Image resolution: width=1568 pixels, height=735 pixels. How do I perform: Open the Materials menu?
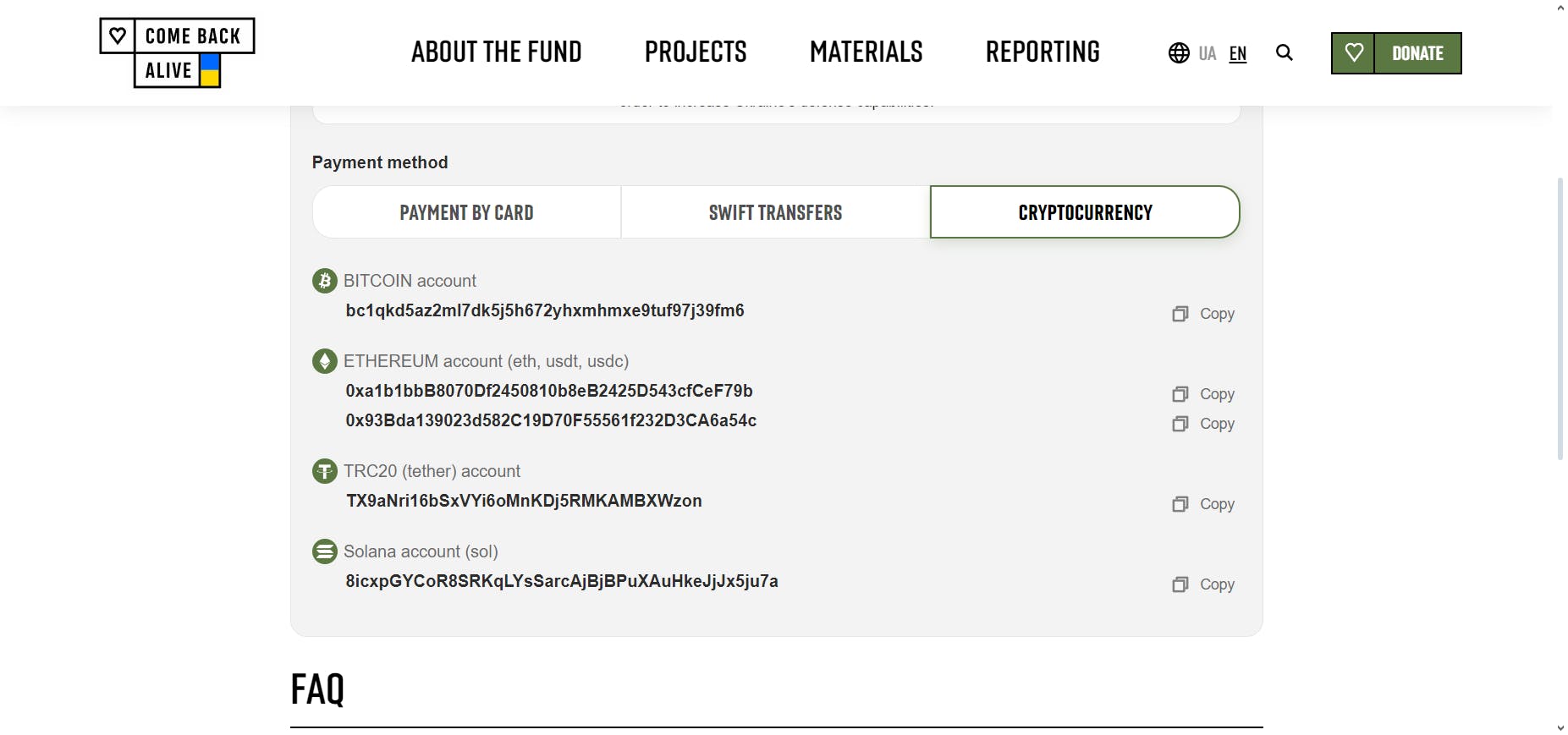[866, 52]
